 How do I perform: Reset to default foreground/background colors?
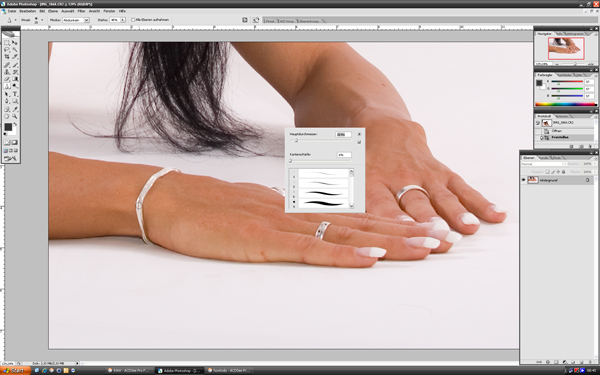5,134
